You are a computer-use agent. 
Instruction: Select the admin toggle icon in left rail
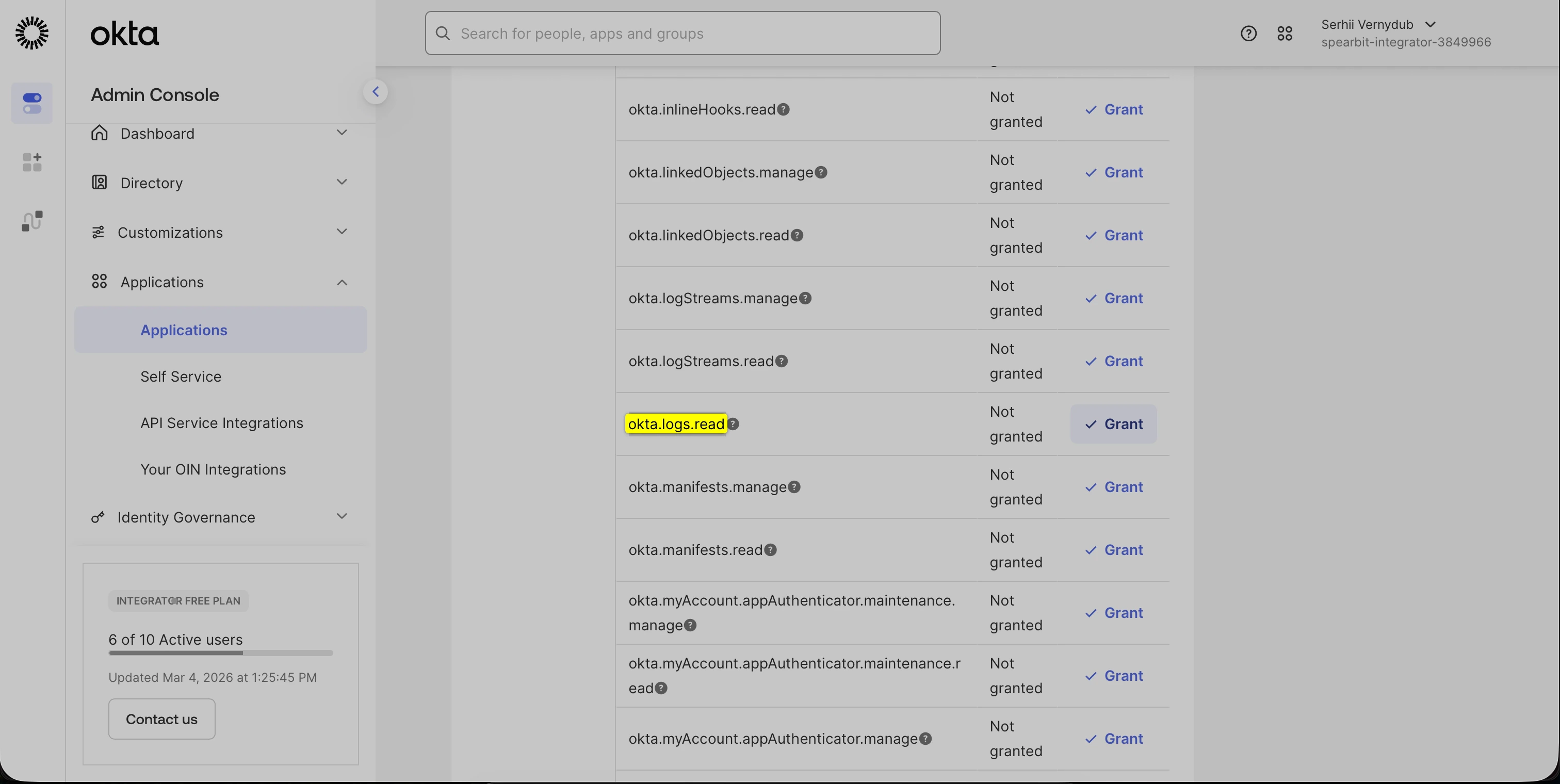[x=32, y=103]
